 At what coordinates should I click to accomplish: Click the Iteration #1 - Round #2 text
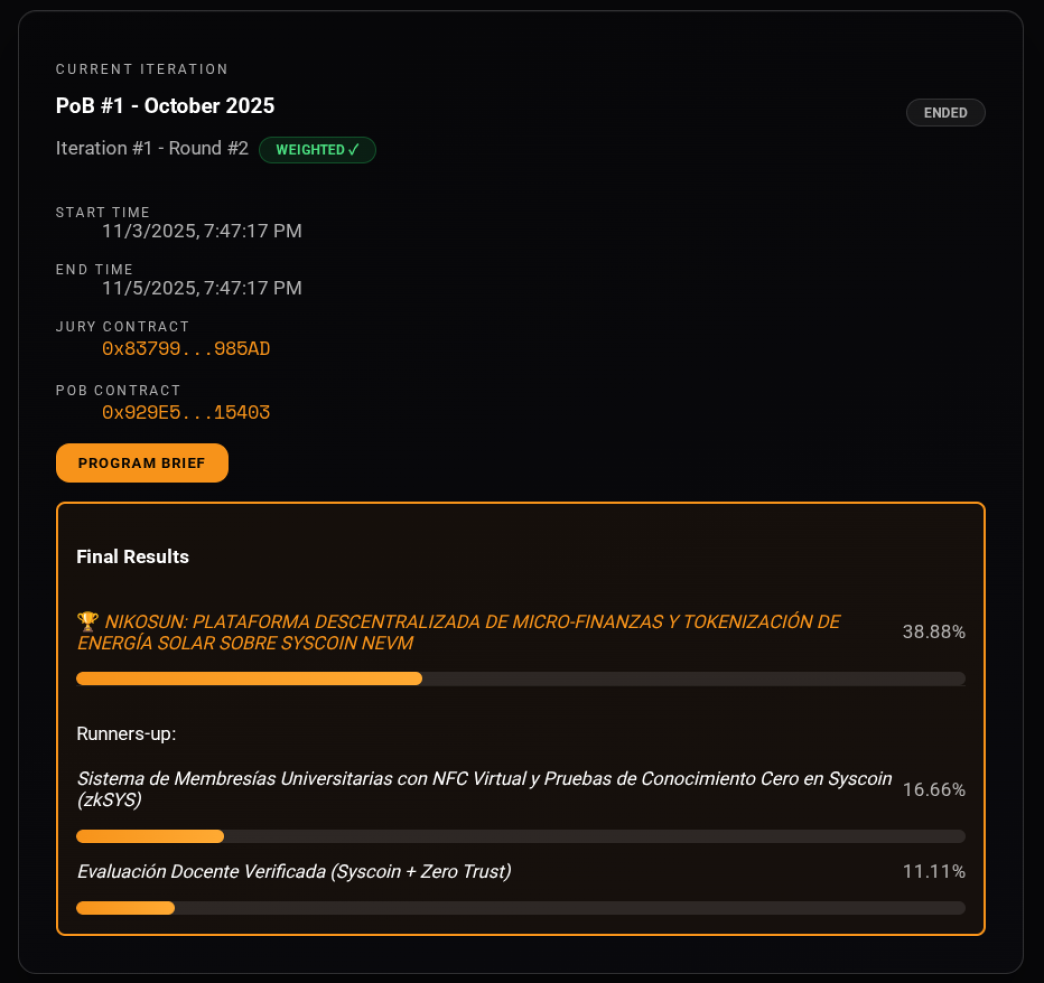152,149
